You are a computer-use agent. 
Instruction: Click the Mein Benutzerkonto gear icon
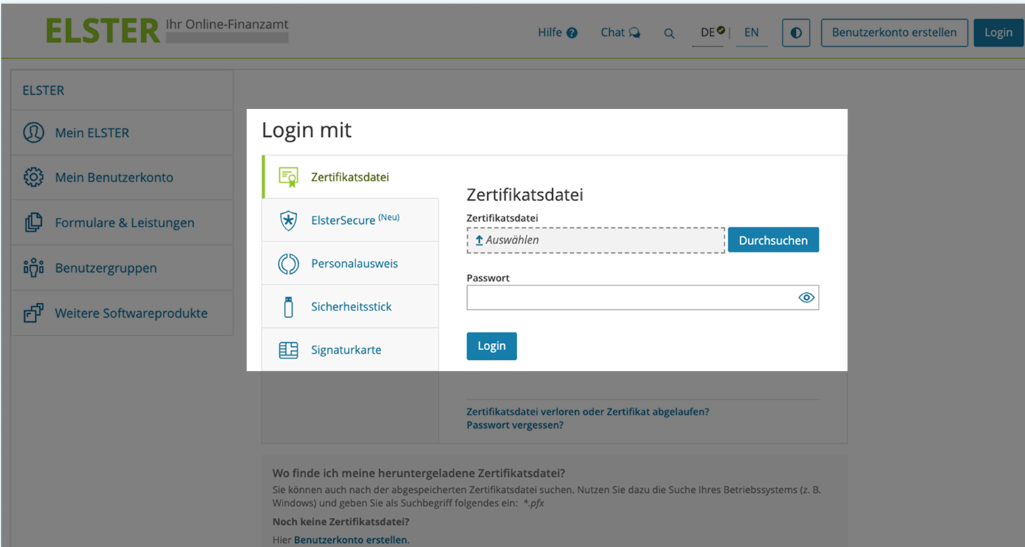pos(33,177)
